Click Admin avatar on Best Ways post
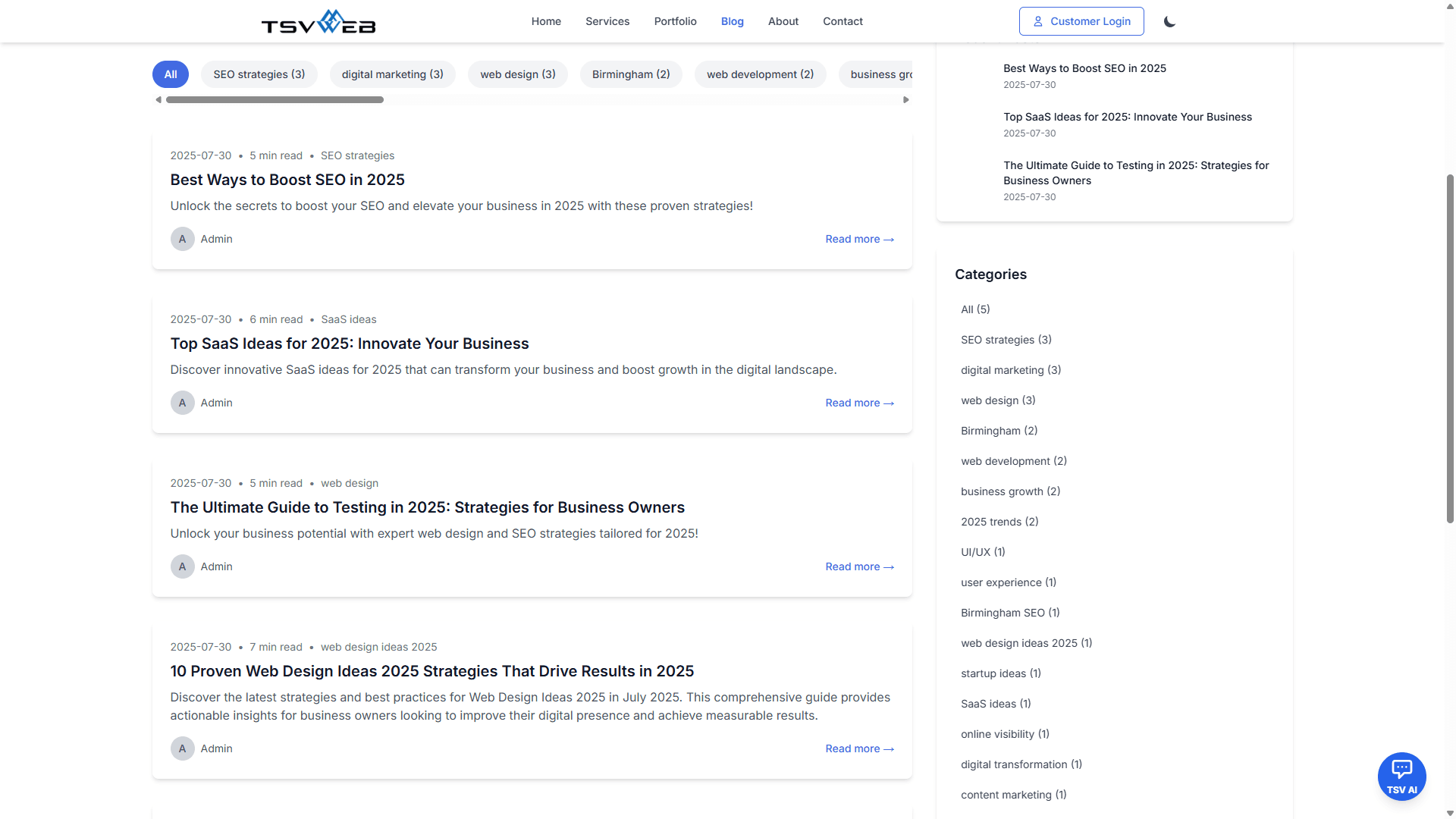 182,239
